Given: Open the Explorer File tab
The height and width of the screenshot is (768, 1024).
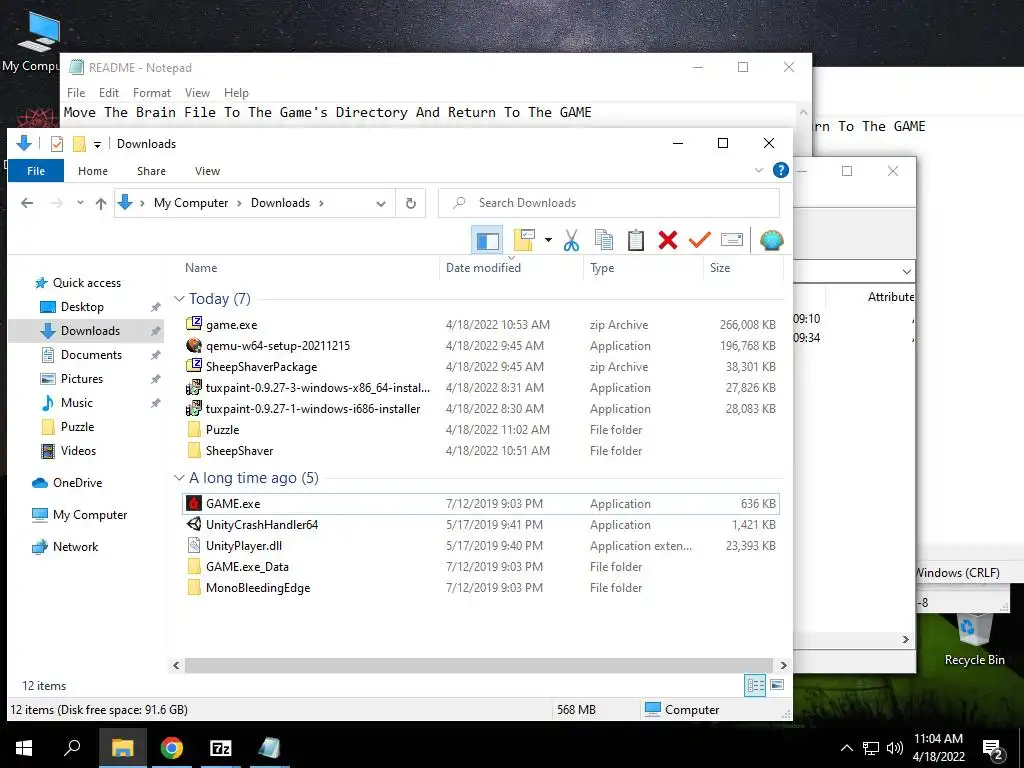Looking at the screenshot, I should (36, 171).
